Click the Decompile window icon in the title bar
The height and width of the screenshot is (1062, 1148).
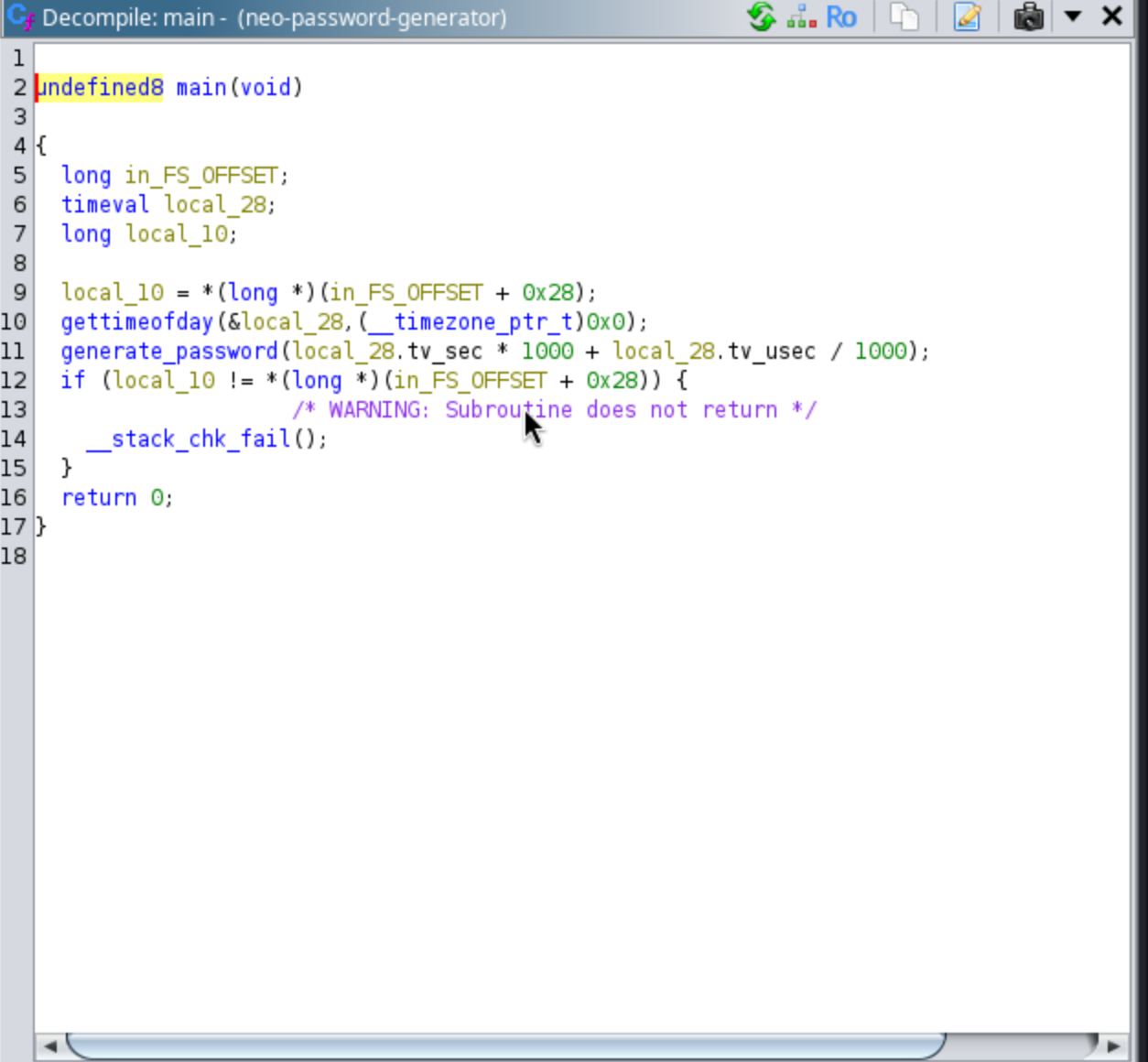[x=20, y=16]
